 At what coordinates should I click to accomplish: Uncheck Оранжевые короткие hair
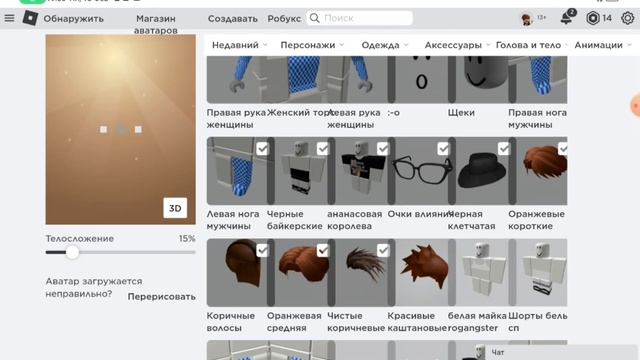[563, 149]
